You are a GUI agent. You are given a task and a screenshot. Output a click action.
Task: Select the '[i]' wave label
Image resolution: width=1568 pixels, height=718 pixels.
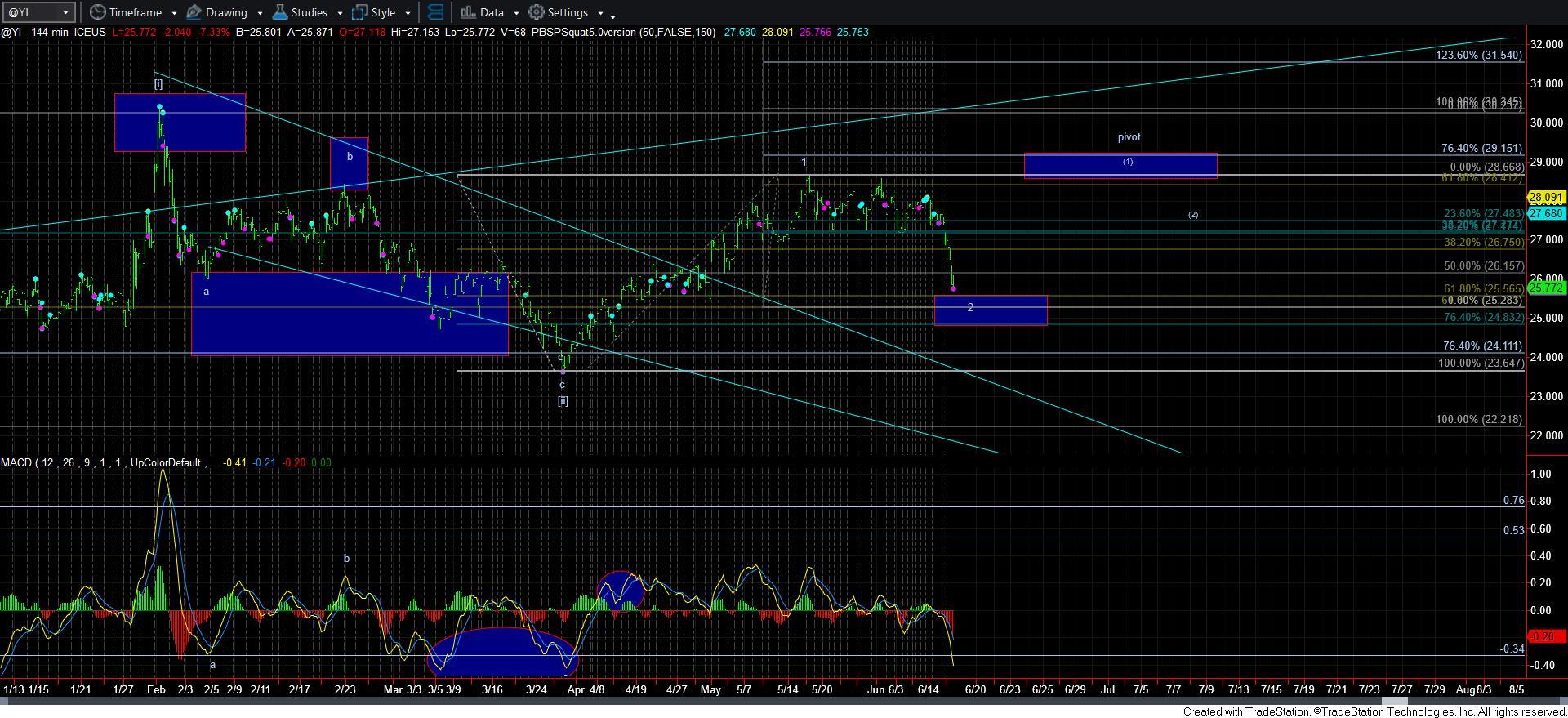[x=158, y=84]
